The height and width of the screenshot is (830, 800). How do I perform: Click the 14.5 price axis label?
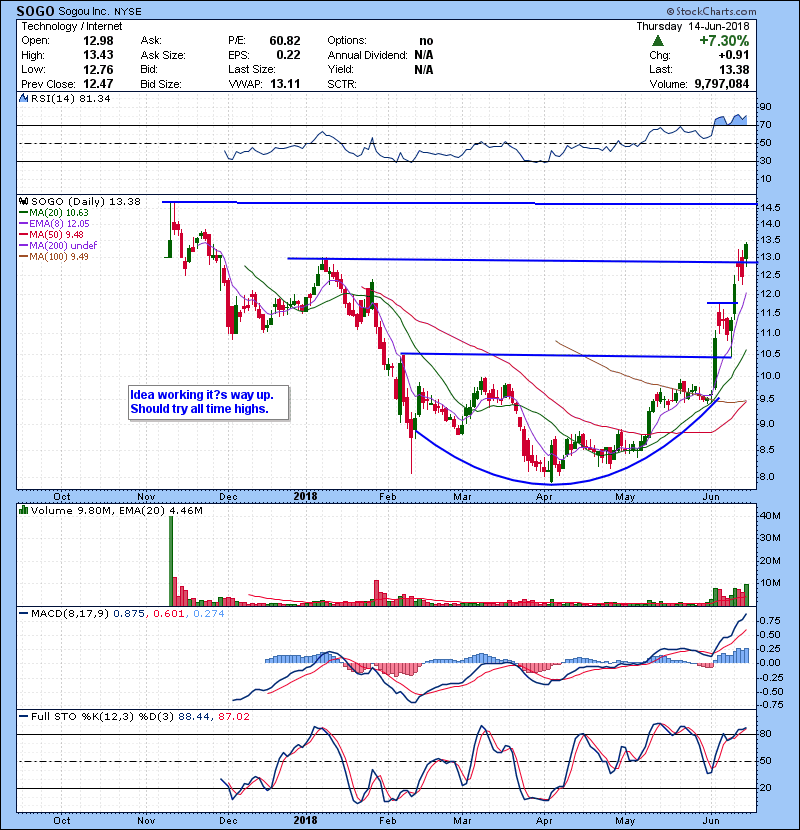tap(770, 208)
